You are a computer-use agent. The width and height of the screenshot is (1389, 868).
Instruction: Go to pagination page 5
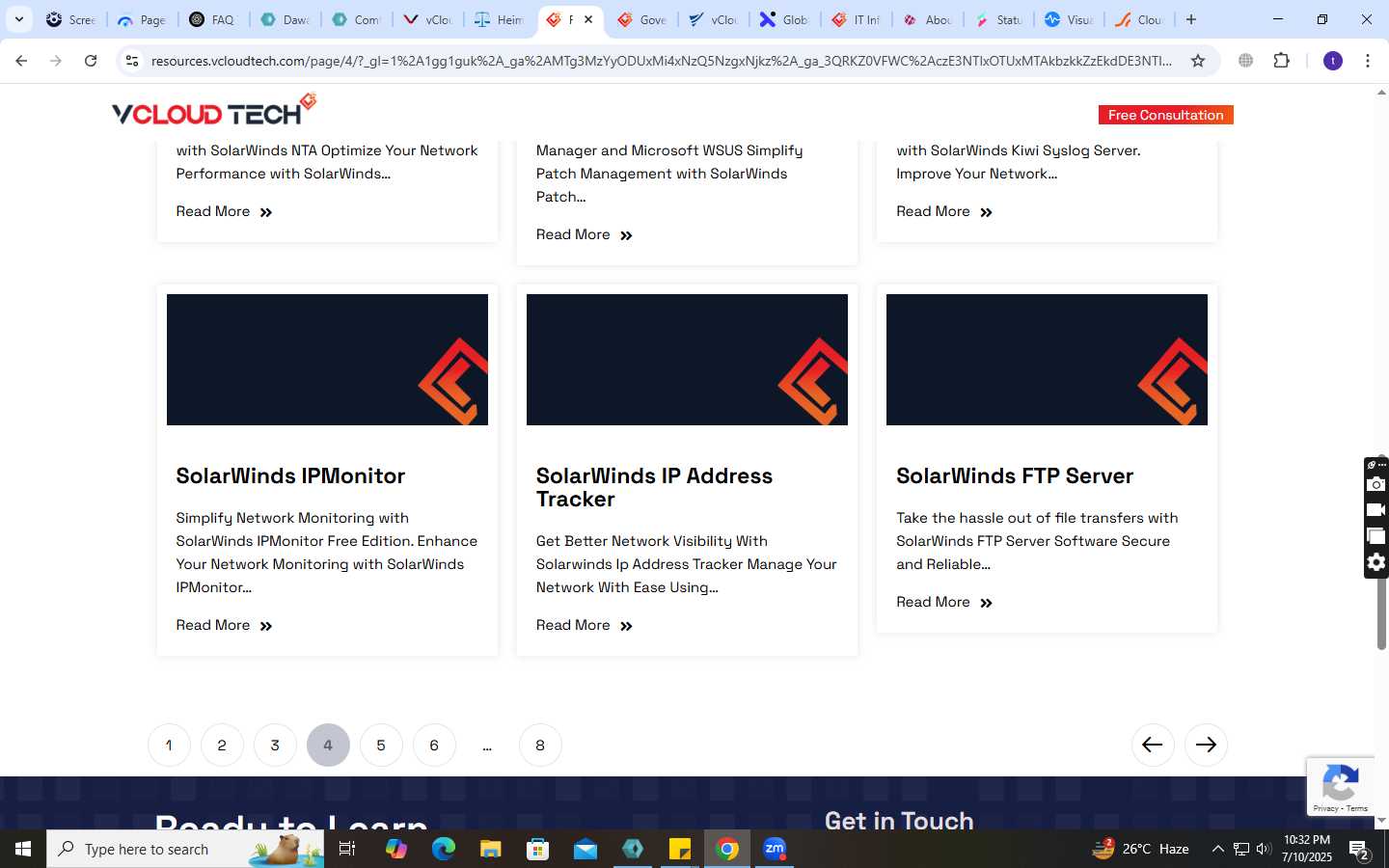pyautogui.click(x=381, y=745)
